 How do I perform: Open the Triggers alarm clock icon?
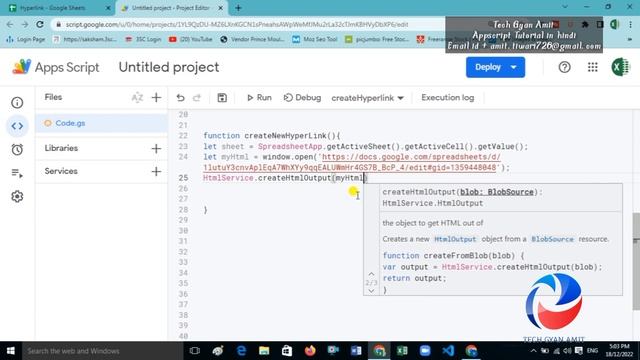pos(17,149)
